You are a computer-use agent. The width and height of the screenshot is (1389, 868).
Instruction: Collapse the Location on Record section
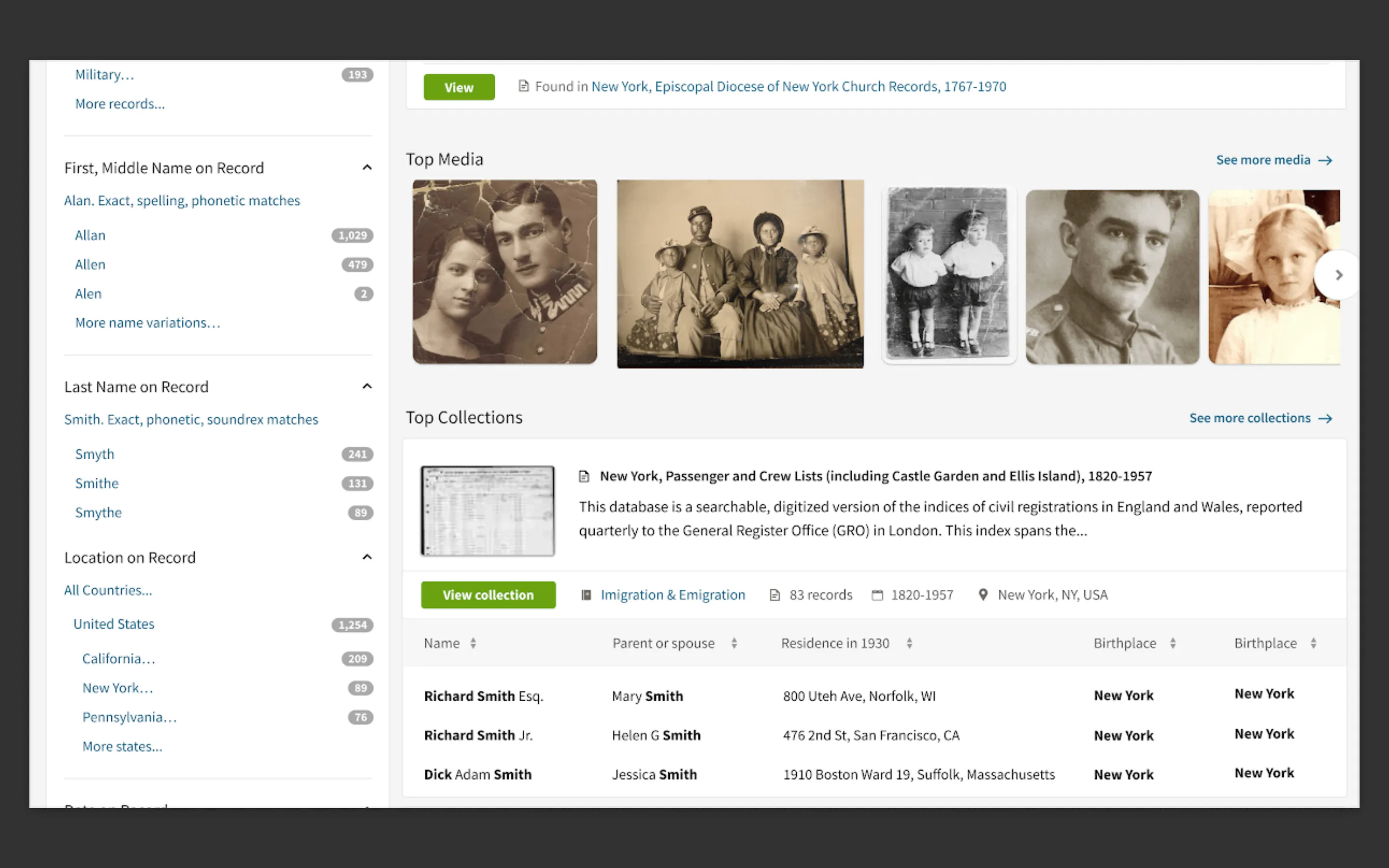[x=367, y=557]
